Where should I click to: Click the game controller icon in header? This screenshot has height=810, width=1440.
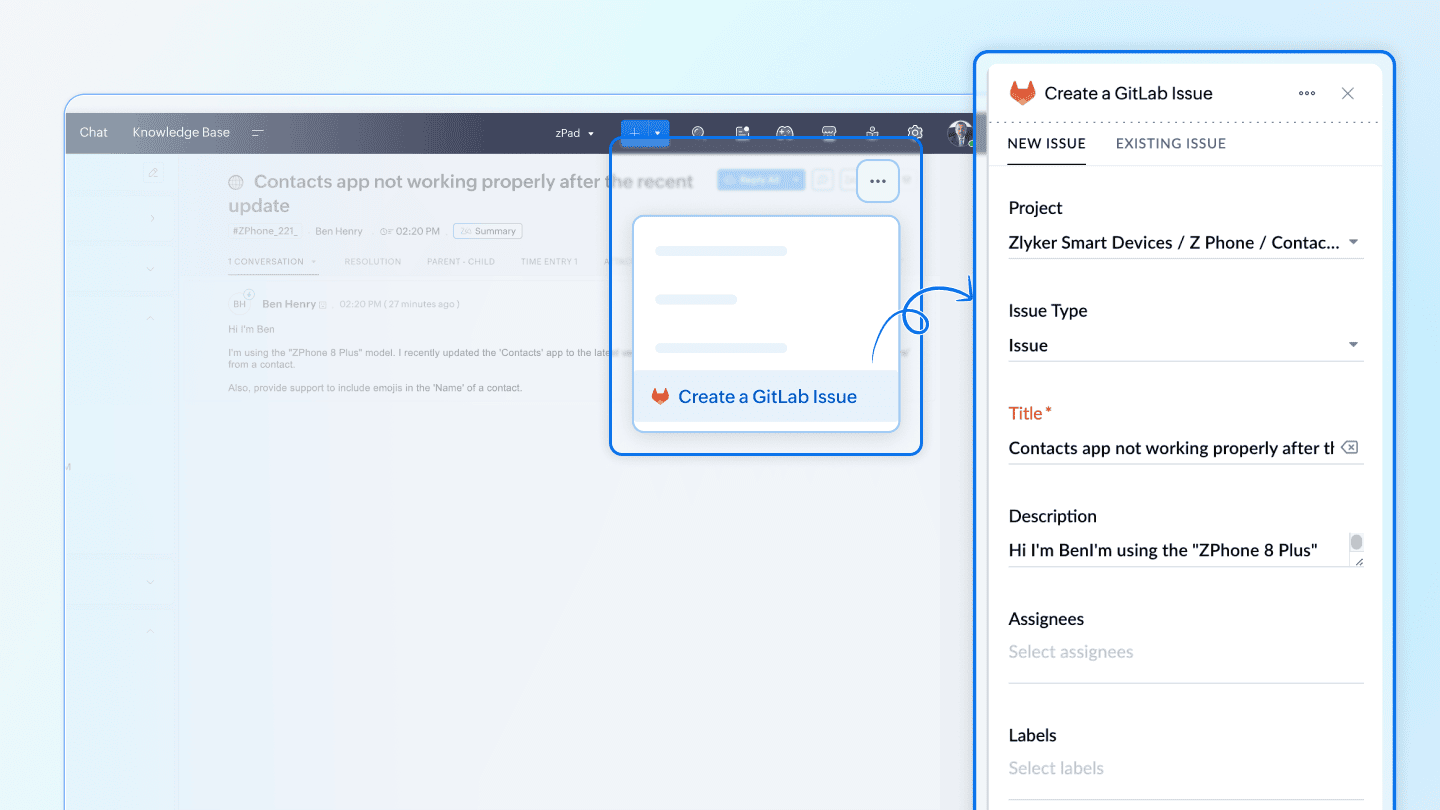[x=786, y=132]
